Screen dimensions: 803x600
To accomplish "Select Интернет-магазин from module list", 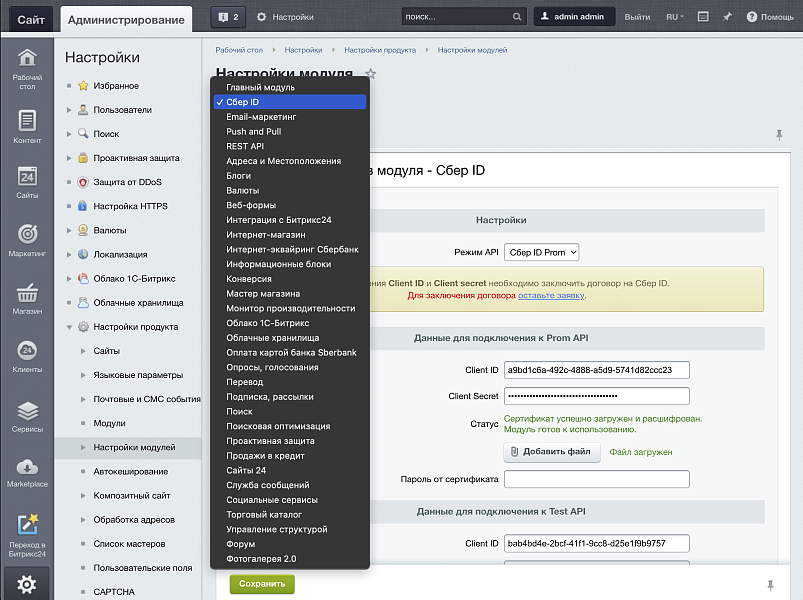I will 266,235.
